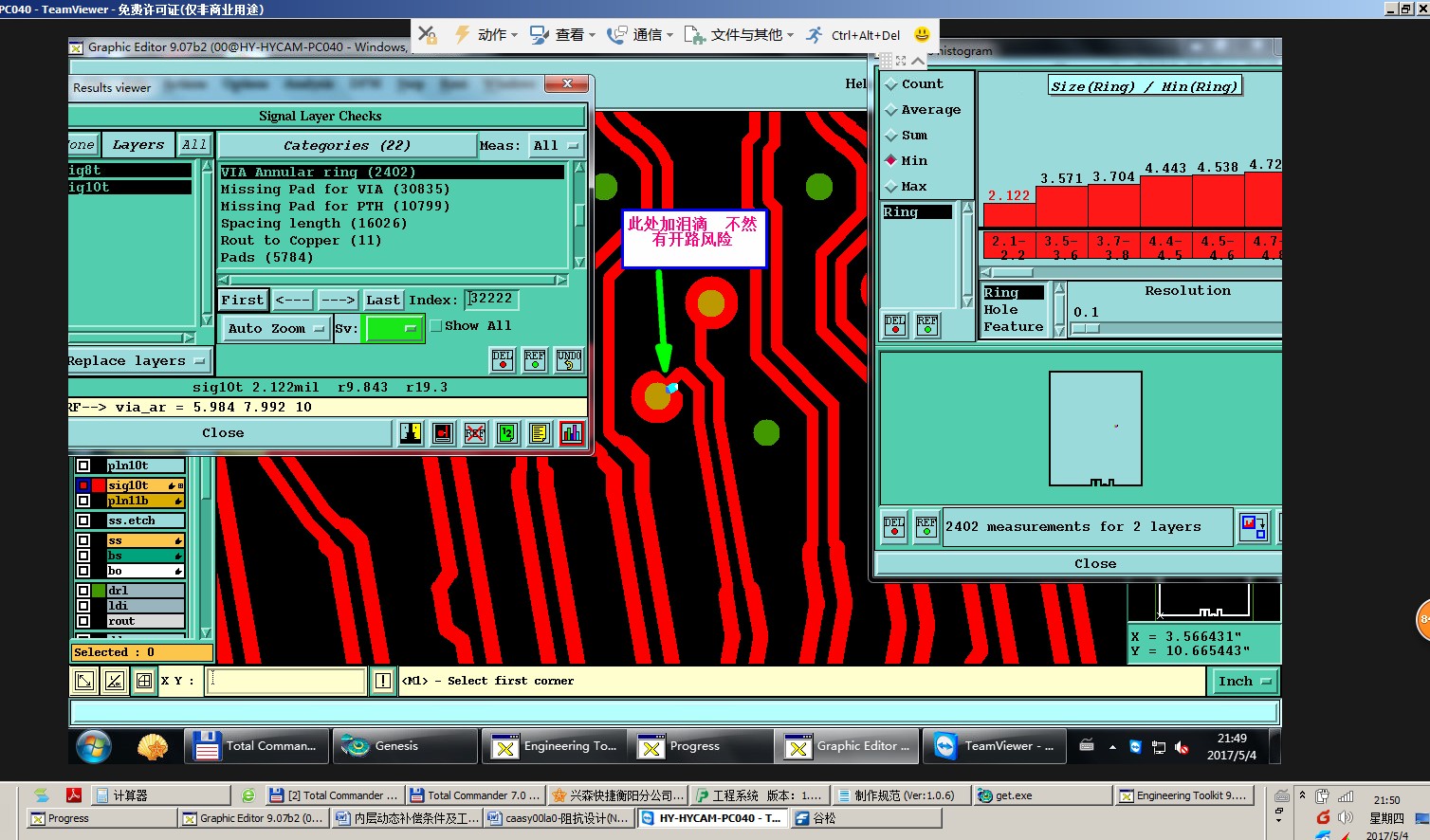Select the Sum radio option
The height and width of the screenshot is (840, 1430).
[x=891, y=136]
